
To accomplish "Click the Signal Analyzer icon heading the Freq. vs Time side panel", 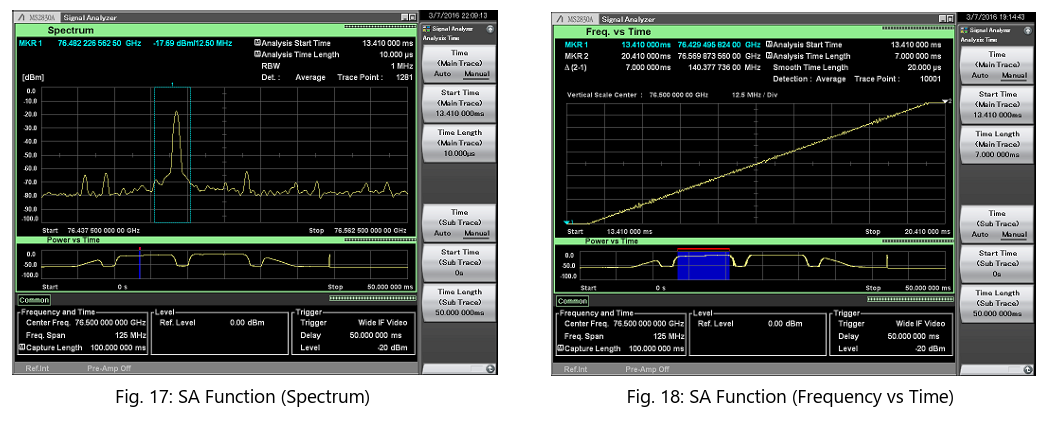I will click(965, 29).
